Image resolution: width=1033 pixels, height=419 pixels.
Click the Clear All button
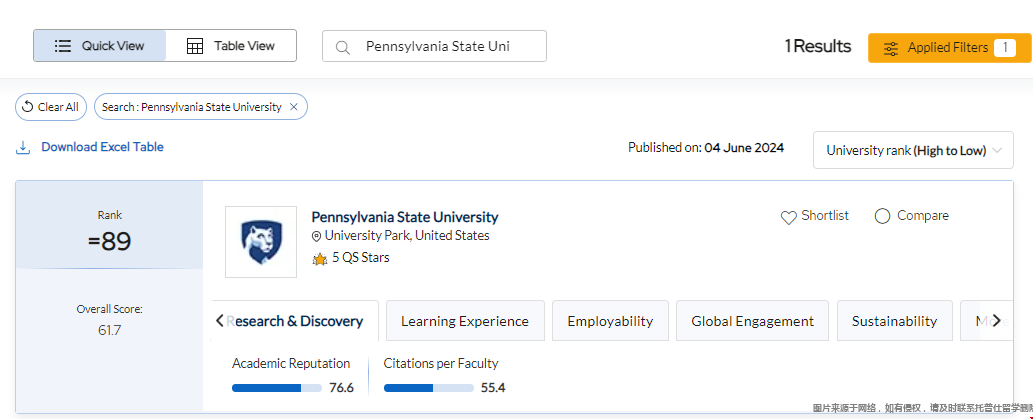[51, 107]
